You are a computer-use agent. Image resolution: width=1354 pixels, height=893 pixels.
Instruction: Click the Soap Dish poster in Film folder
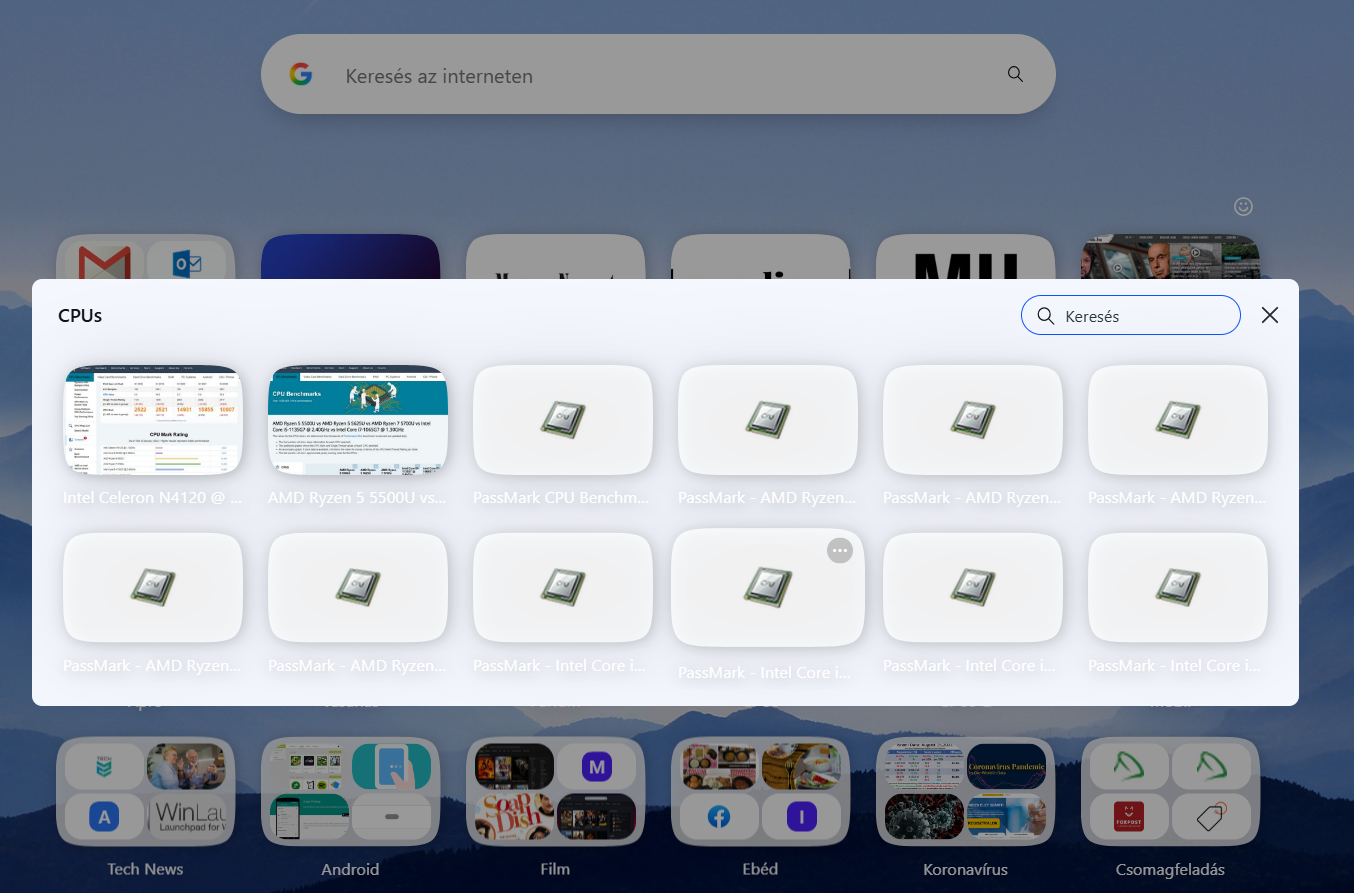(x=514, y=817)
